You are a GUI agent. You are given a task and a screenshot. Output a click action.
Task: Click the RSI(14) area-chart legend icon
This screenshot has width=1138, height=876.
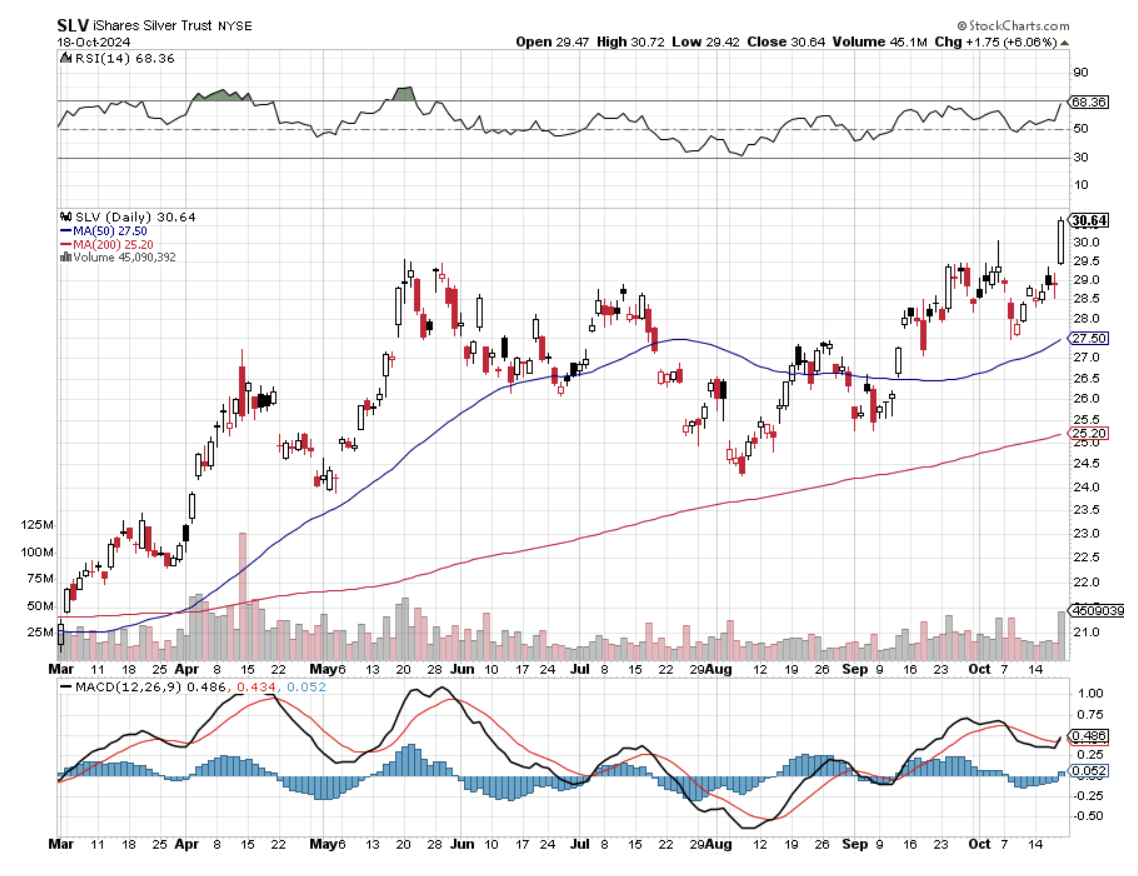[x=65, y=60]
